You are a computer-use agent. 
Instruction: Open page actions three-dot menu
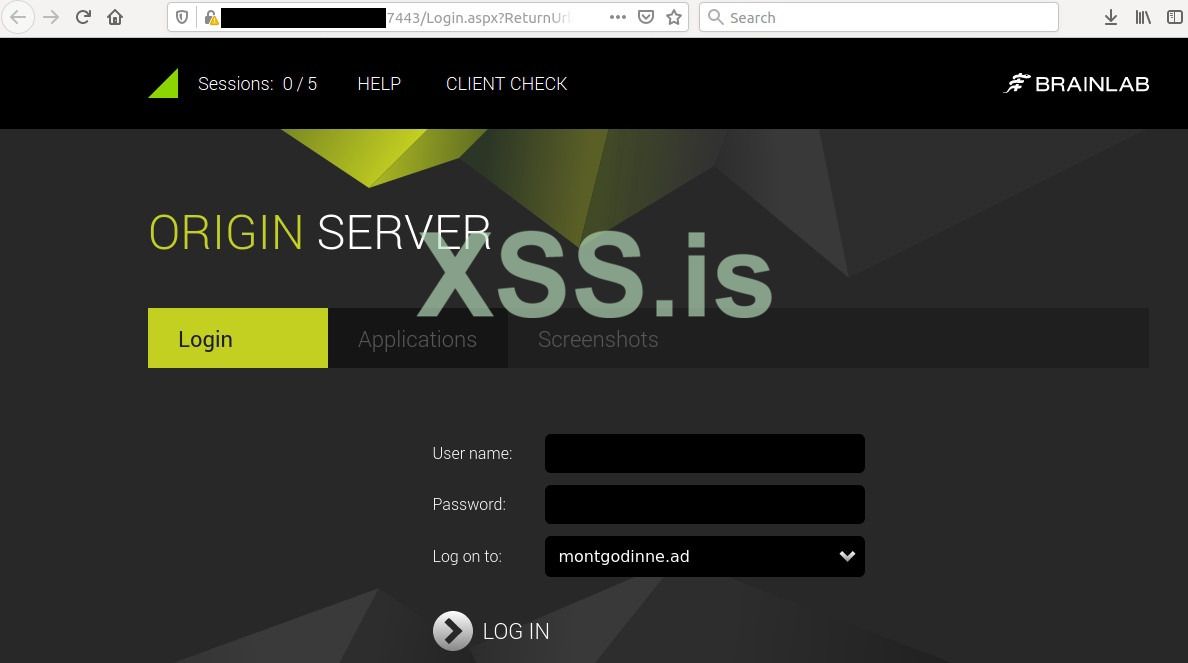(x=617, y=17)
